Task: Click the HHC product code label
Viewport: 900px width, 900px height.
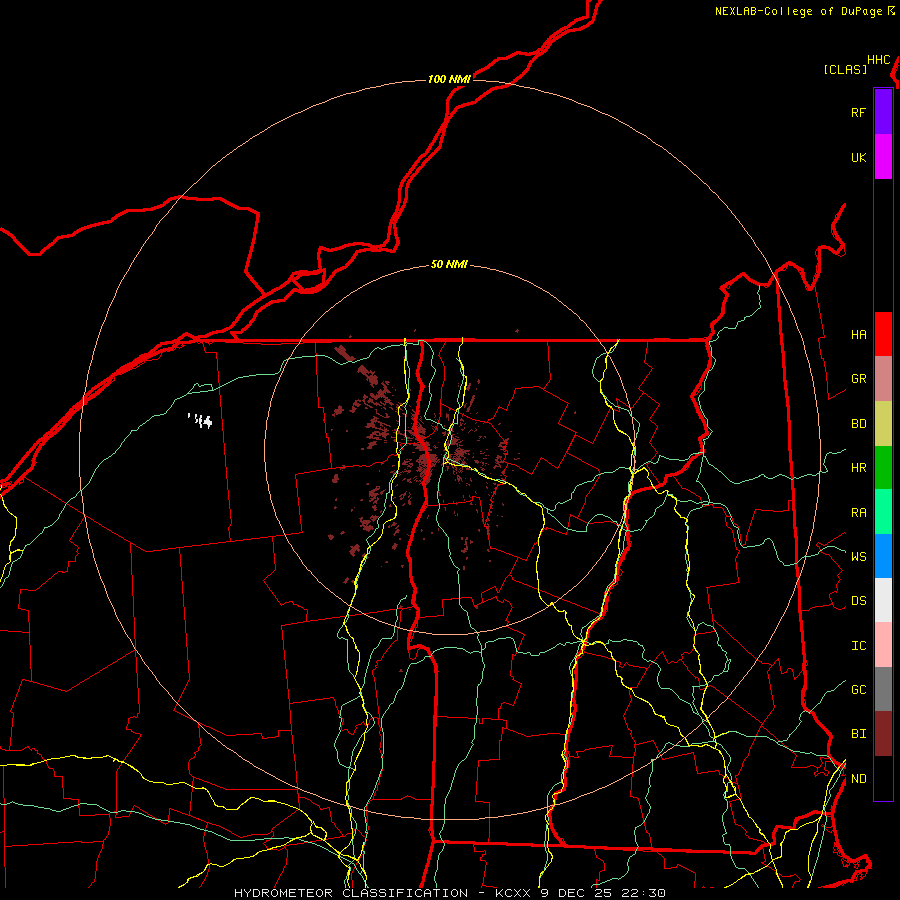Action: (x=878, y=60)
